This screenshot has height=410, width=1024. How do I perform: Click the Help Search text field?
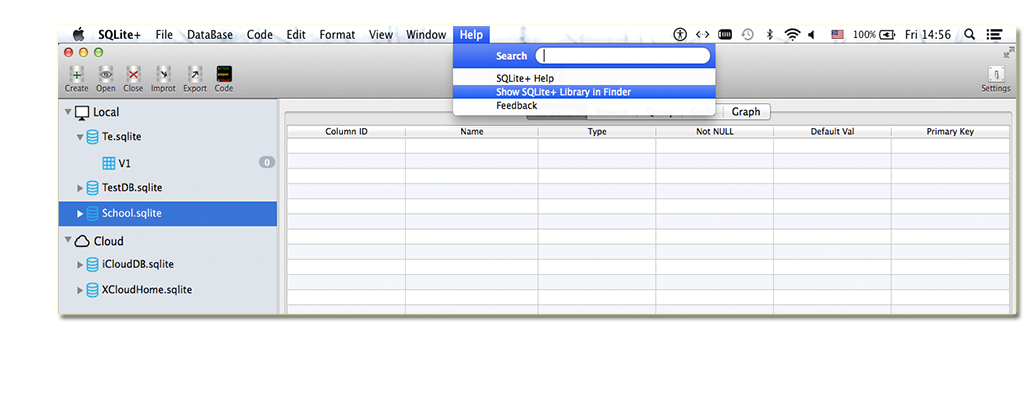(x=622, y=55)
